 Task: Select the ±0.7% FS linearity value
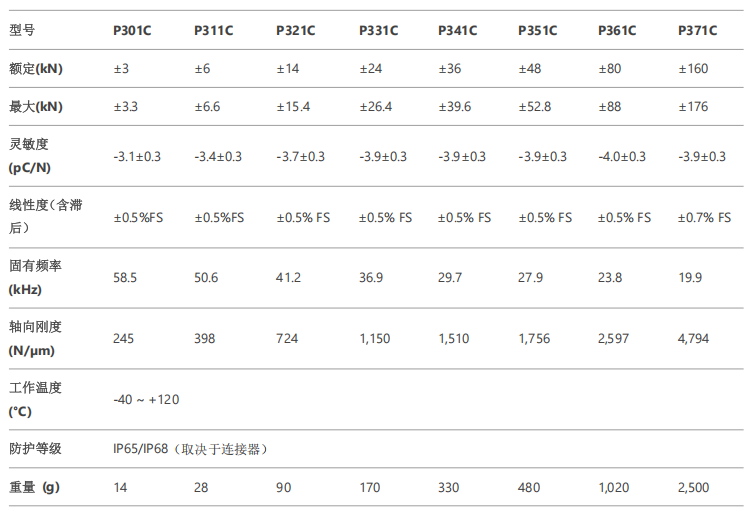coord(704,217)
